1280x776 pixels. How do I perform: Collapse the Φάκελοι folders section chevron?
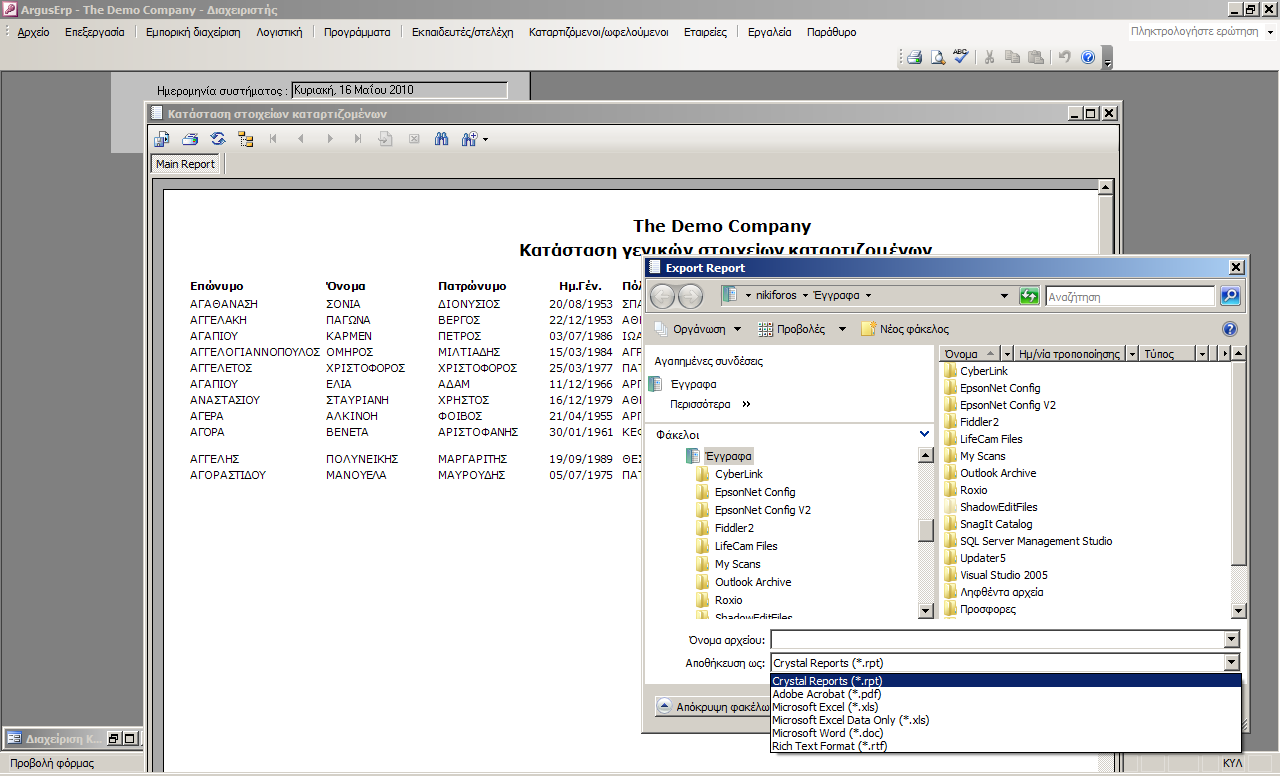pyautogui.click(x=924, y=434)
